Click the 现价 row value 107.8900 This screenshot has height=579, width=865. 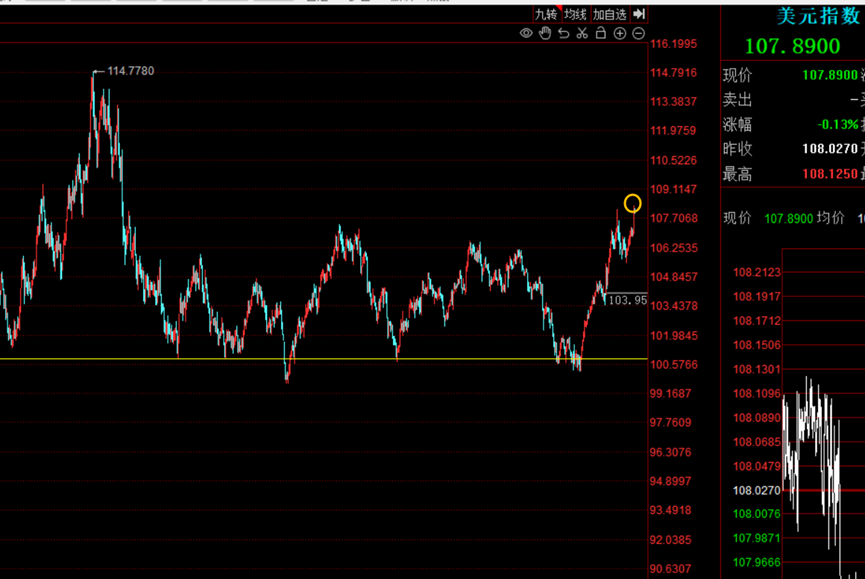click(x=830, y=75)
